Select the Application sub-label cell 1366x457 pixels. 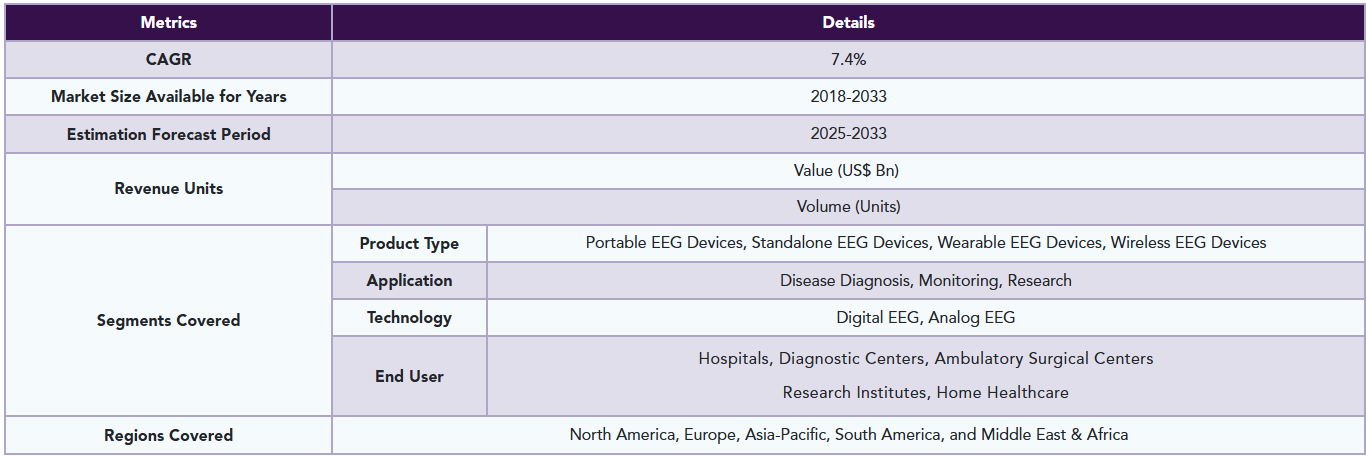(409, 280)
